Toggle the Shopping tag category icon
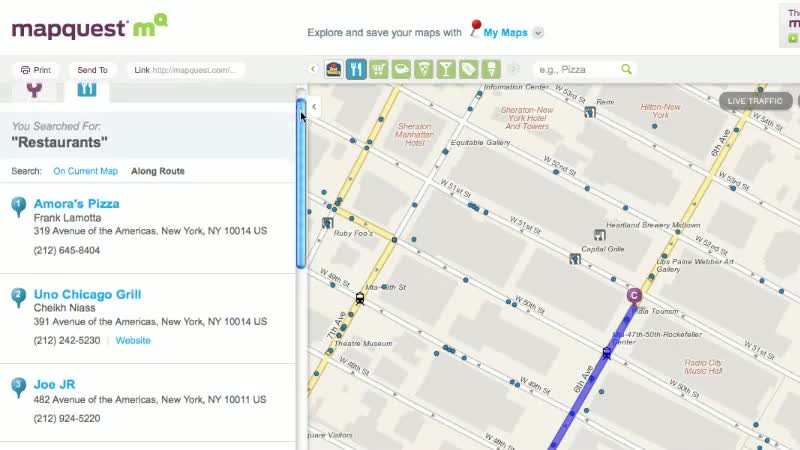The width and height of the screenshot is (800, 450). click(x=469, y=69)
